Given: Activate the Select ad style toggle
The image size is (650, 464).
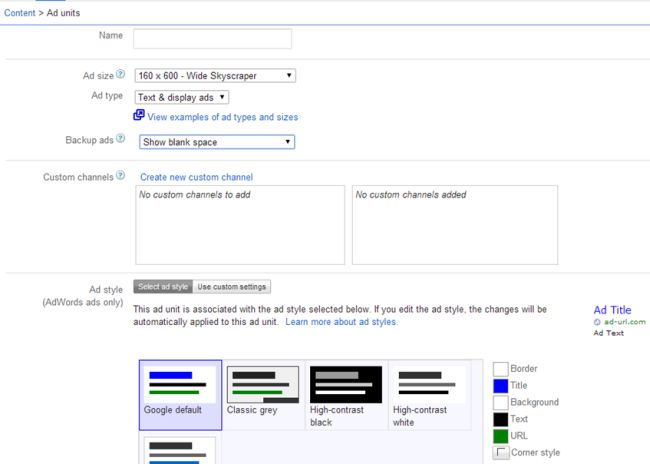Looking at the screenshot, I should click(163, 287).
